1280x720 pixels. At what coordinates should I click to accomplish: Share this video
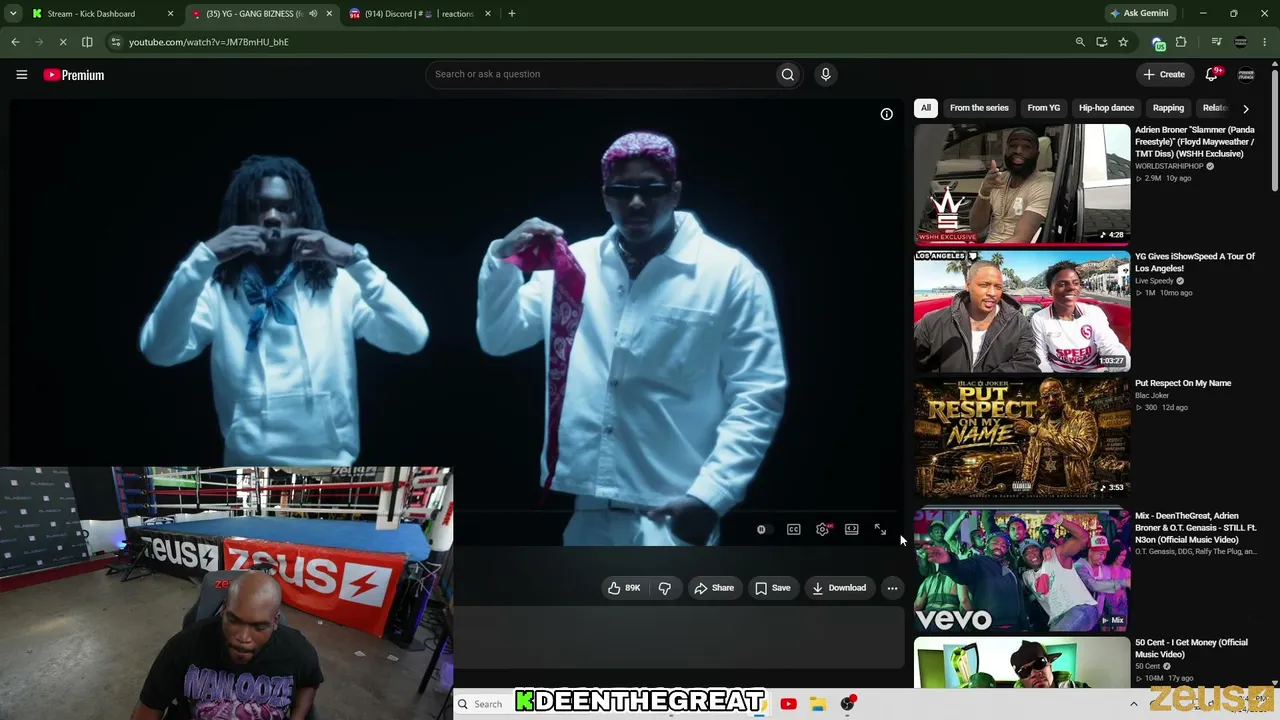click(x=714, y=588)
